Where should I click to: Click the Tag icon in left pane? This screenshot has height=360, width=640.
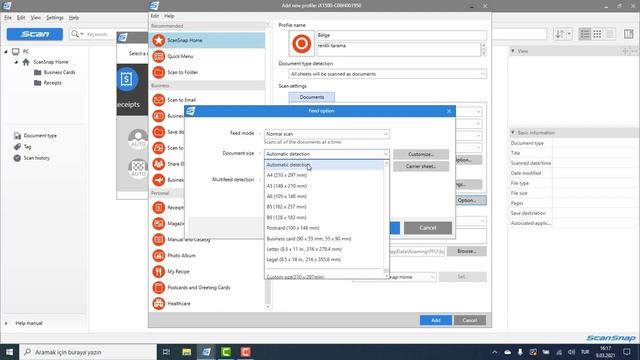[x=17, y=147]
